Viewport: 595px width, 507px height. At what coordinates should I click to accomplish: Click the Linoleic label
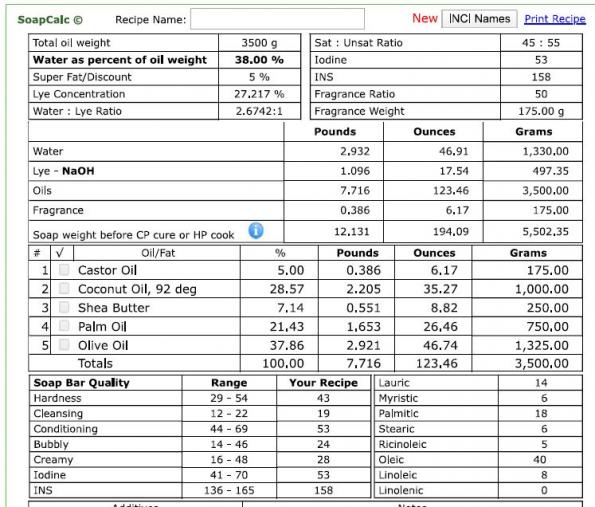tap(397, 475)
